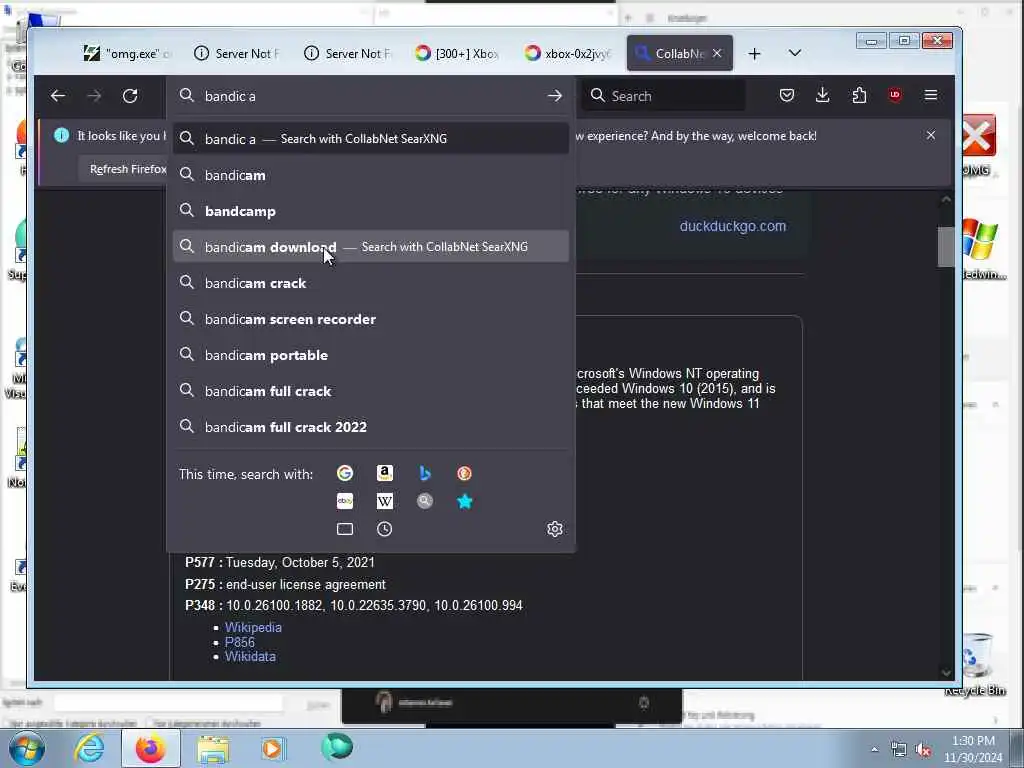Open the Firefox hamburger menu
Viewport: 1024px width, 768px height.
[x=931, y=95]
